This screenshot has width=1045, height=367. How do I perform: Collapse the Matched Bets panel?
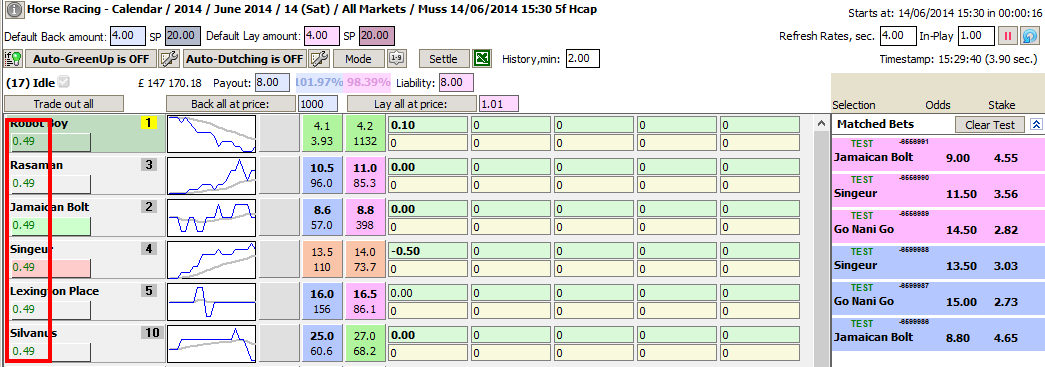click(1036, 125)
